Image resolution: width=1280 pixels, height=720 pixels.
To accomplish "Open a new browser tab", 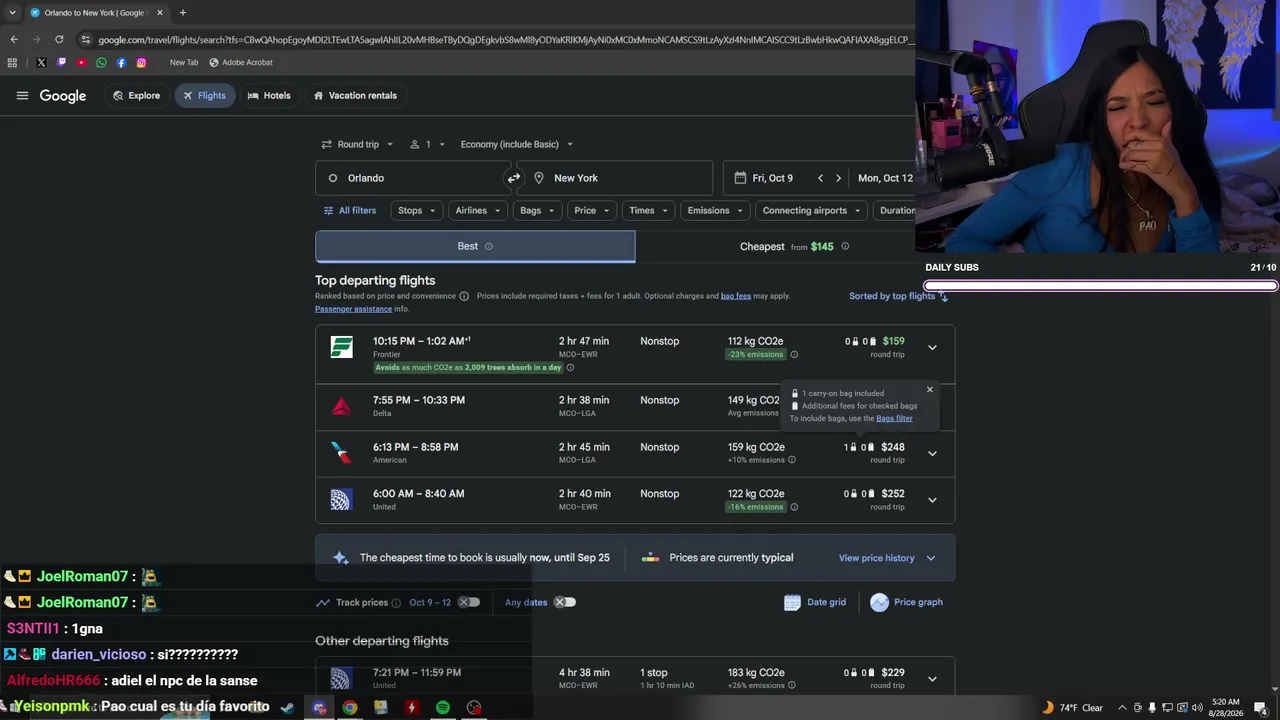I will coord(182,13).
